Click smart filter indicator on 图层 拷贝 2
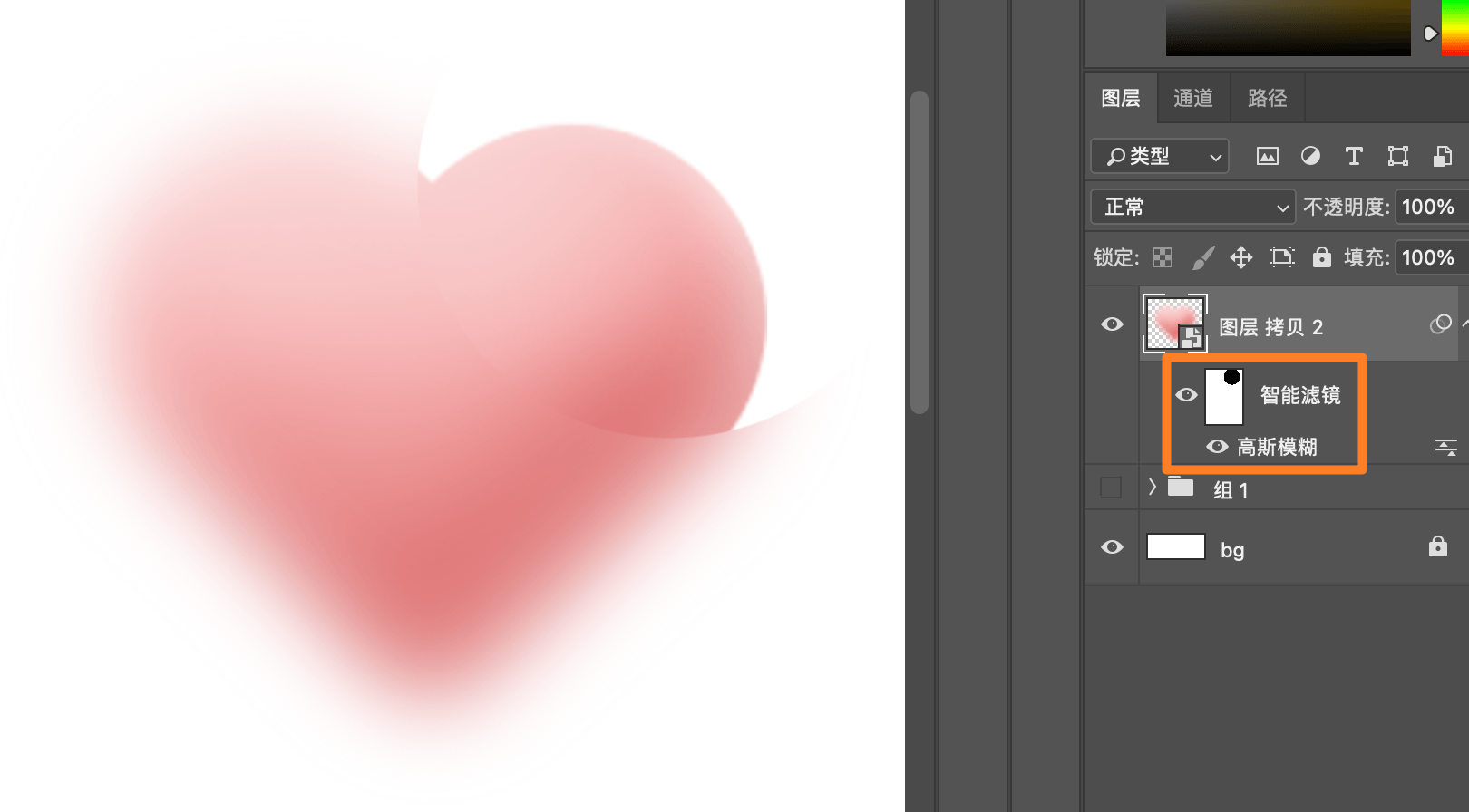The height and width of the screenshot is (812, 1469). tap(1440, 324)
